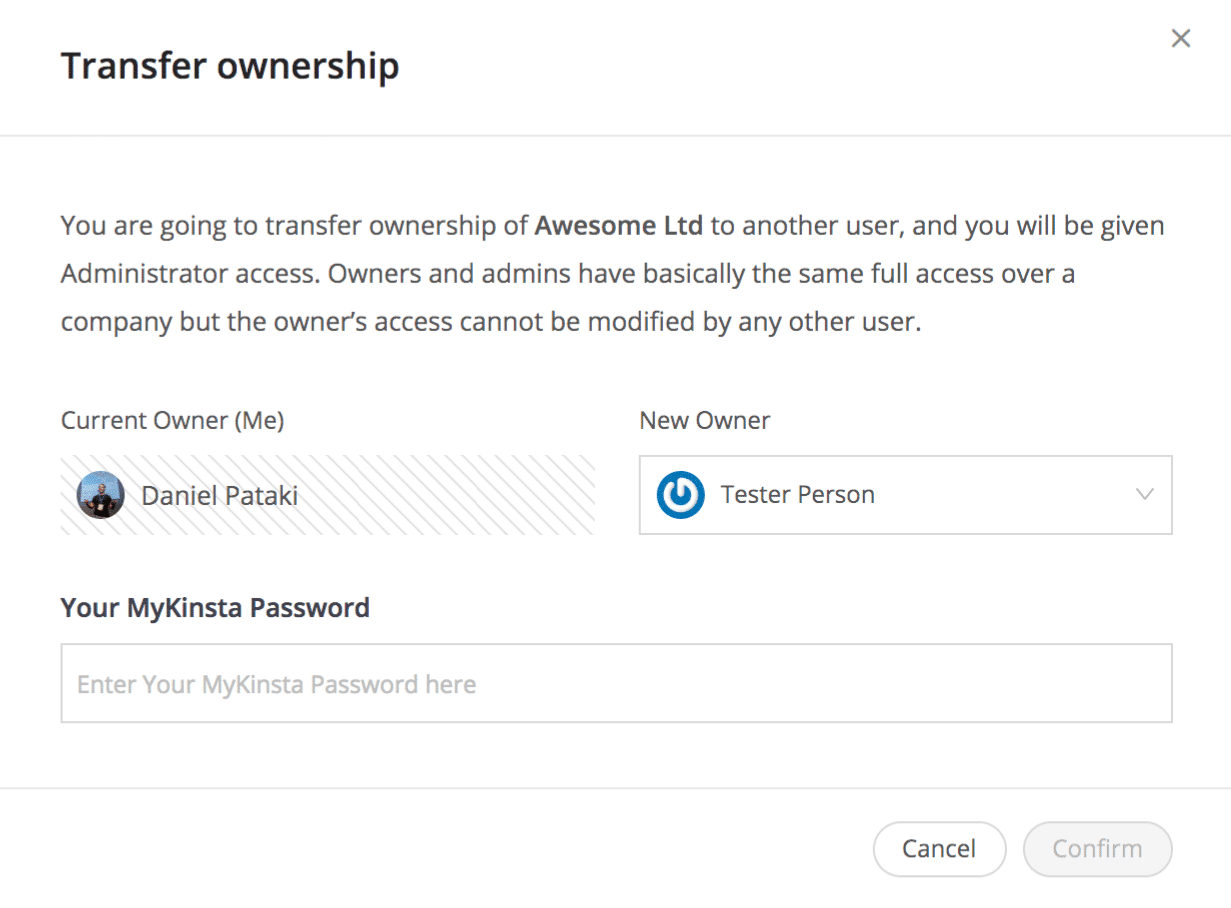Click the New Owner label
Image resolution: width=1231 pixels, height=908 pixels.
[704, 421]
